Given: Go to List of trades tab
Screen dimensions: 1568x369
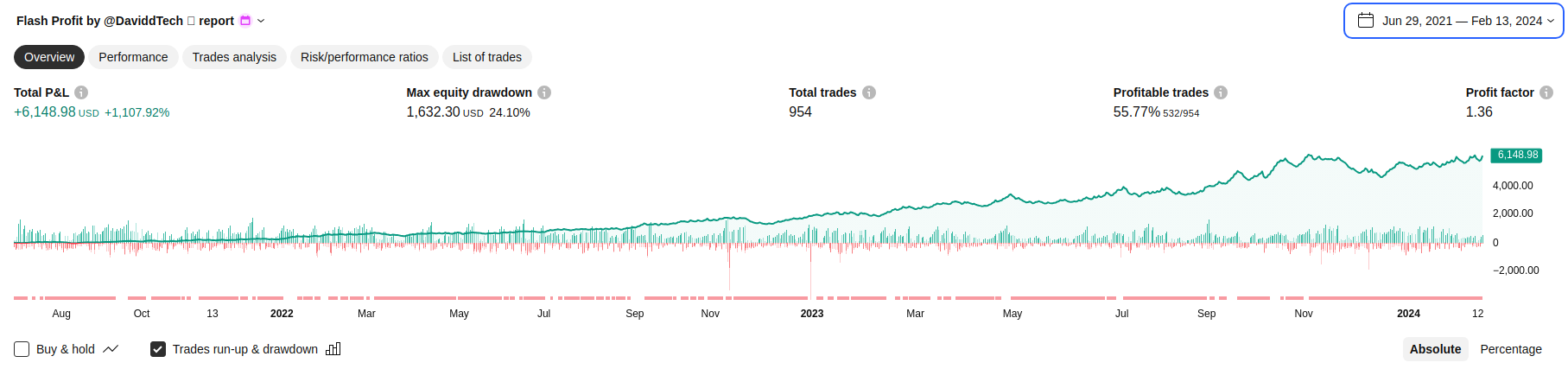Looking at the screenshot, I should coord(486,57).
